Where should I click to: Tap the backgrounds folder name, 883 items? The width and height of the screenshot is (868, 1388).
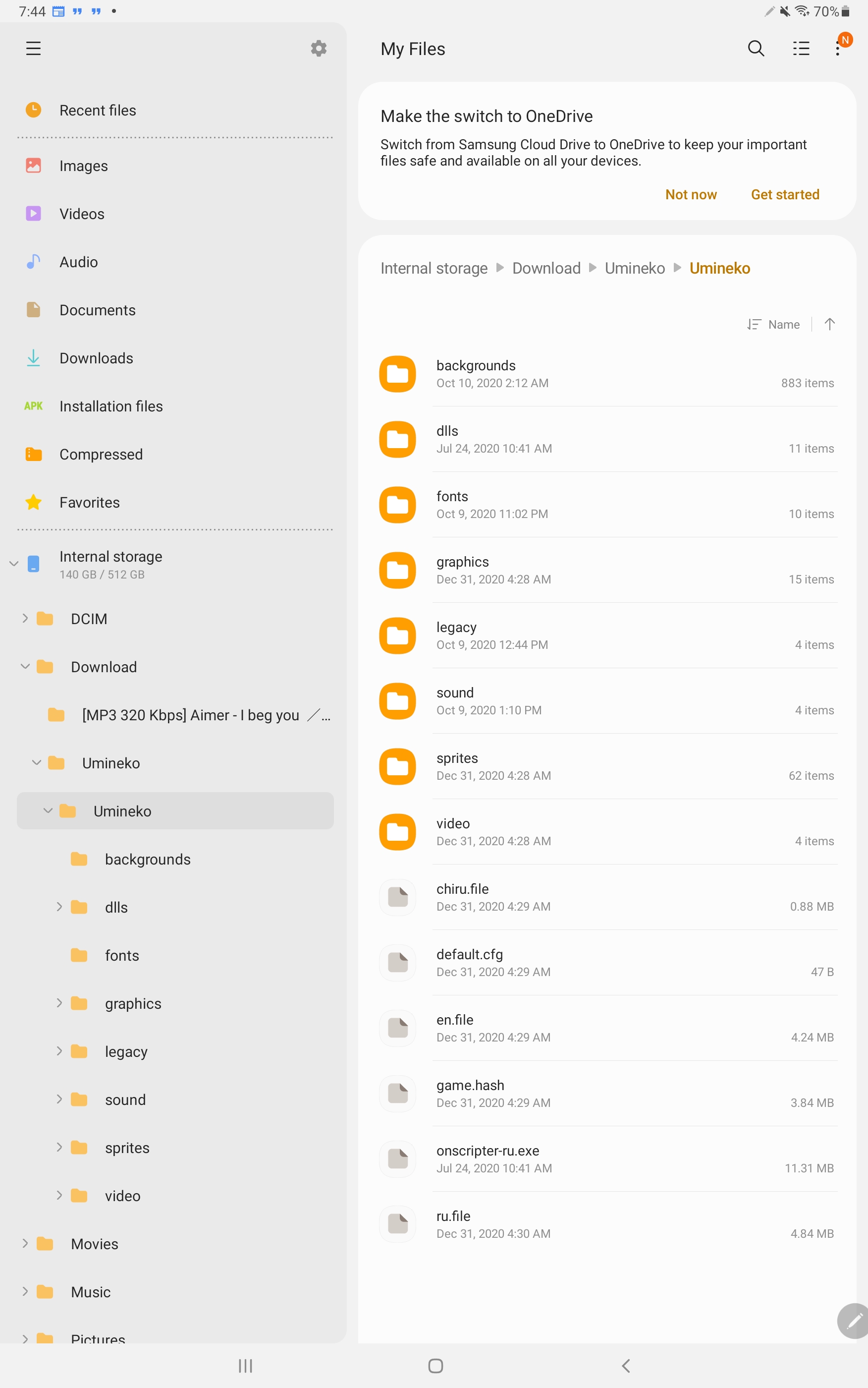[x=476, y=365]
